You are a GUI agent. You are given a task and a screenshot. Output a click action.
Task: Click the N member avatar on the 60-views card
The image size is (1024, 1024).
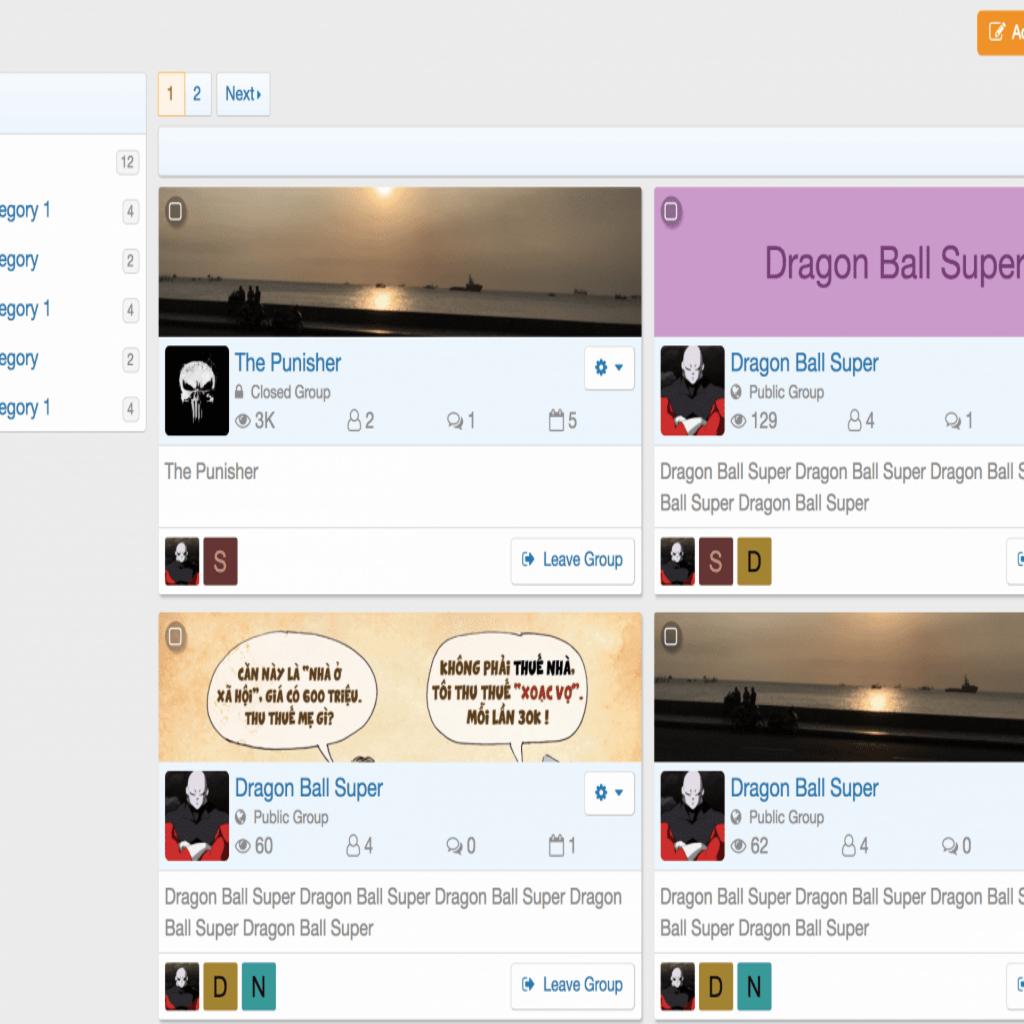[x=259, y=987]
